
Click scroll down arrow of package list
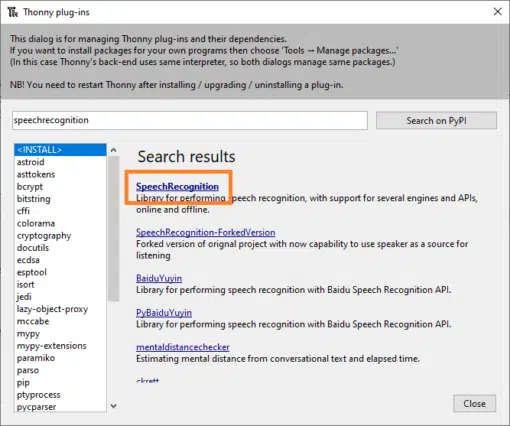pyautogui.click(x=114, y=406)
